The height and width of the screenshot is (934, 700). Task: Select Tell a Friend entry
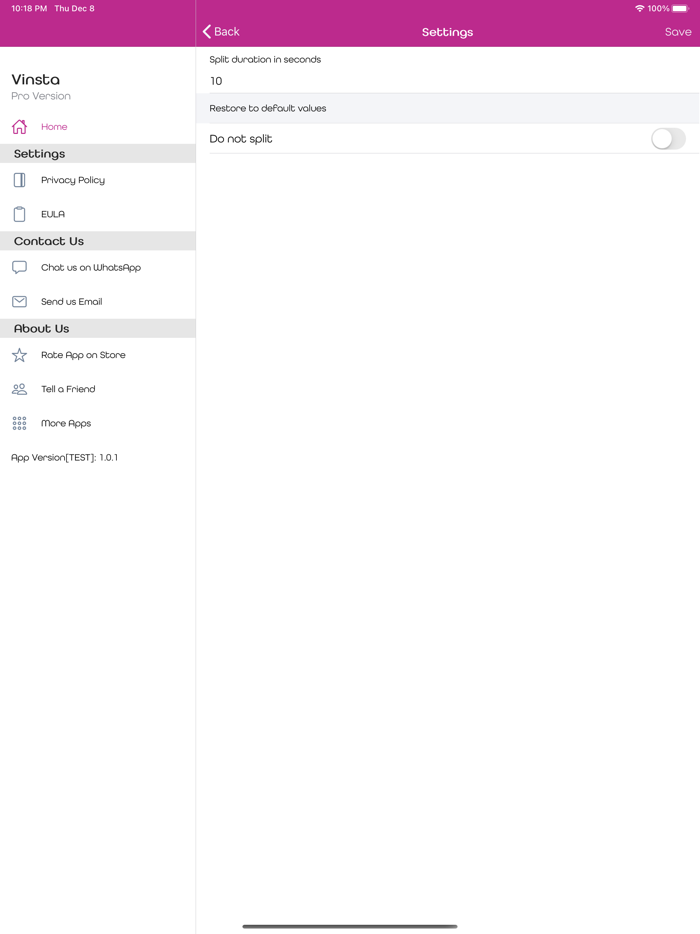[98, 389]
